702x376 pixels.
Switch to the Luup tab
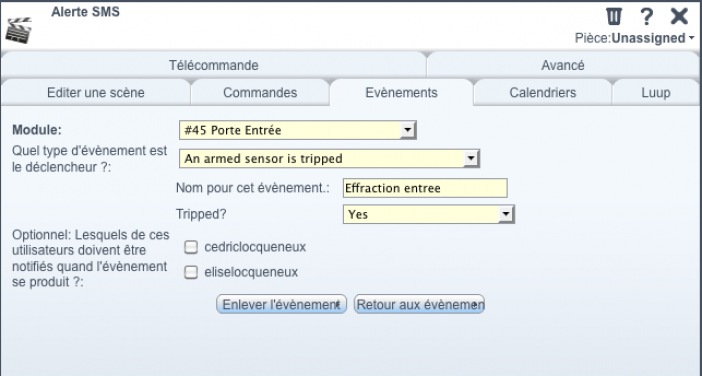coord(655,93)
